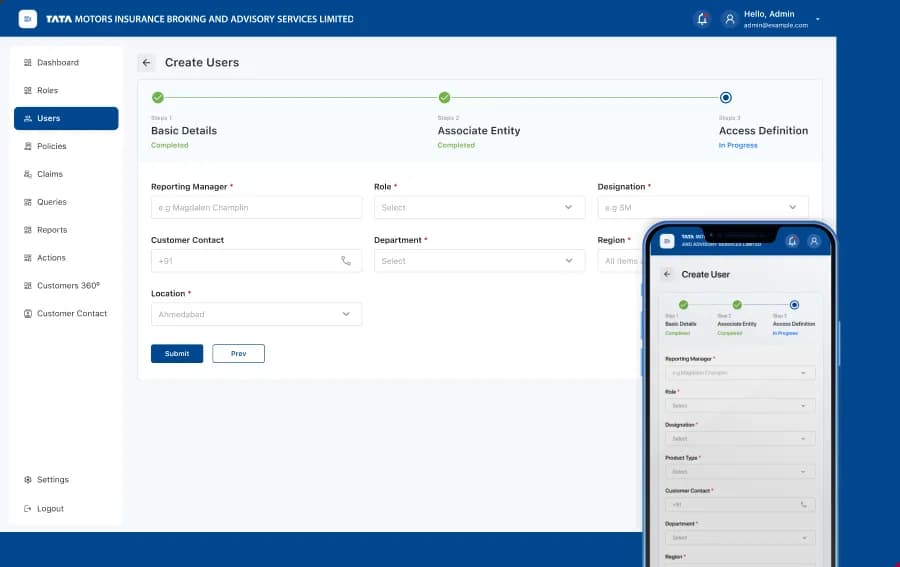Click the Customers 360° sidebar icon
900x567 pixels.
pyautogui.click(x=28, y=285)
